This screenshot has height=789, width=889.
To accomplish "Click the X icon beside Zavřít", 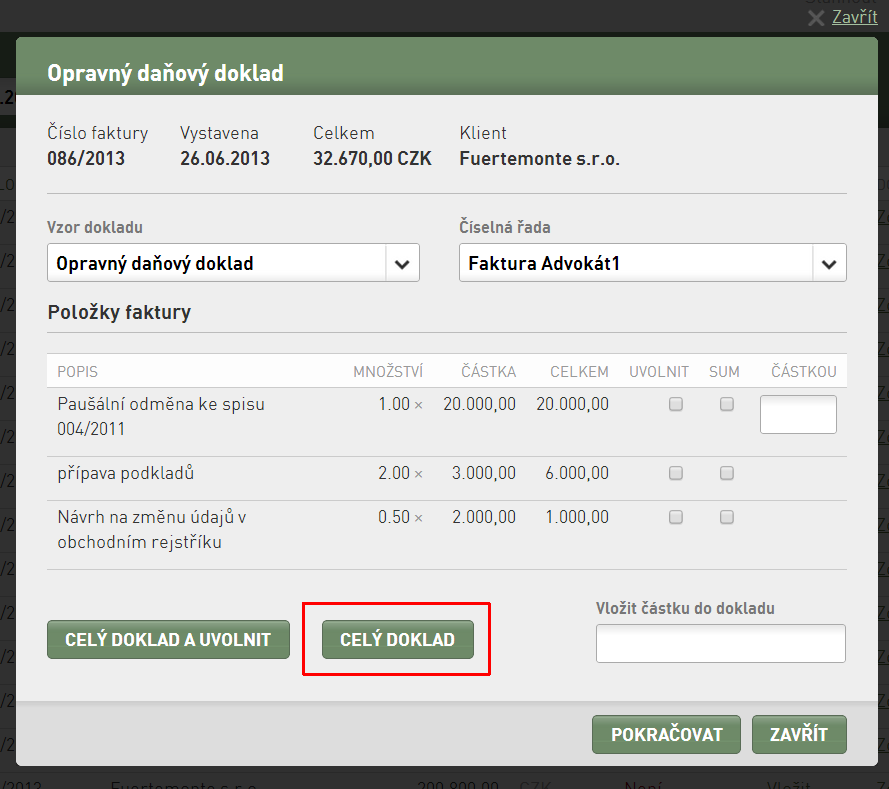I will [x=816, y=18].
